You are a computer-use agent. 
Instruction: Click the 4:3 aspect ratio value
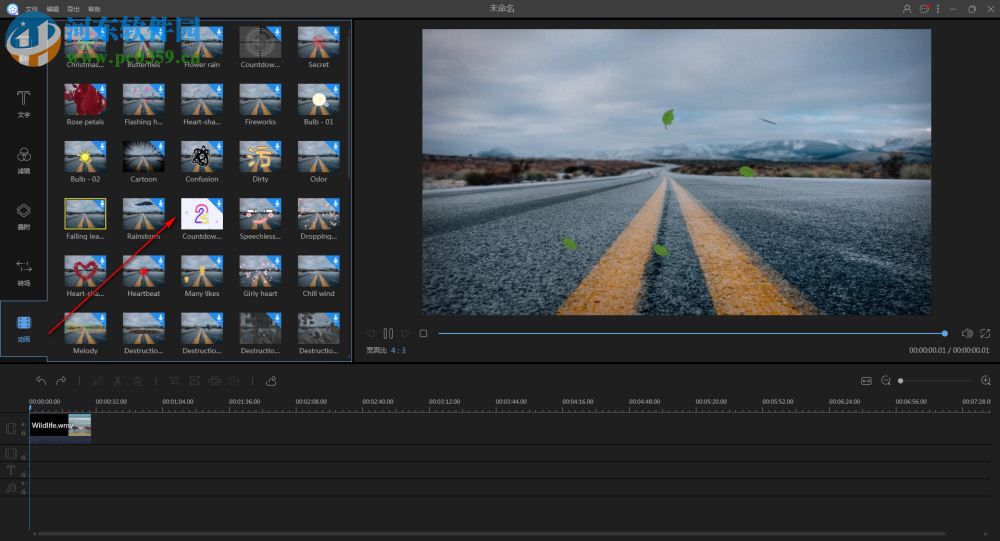398,351
